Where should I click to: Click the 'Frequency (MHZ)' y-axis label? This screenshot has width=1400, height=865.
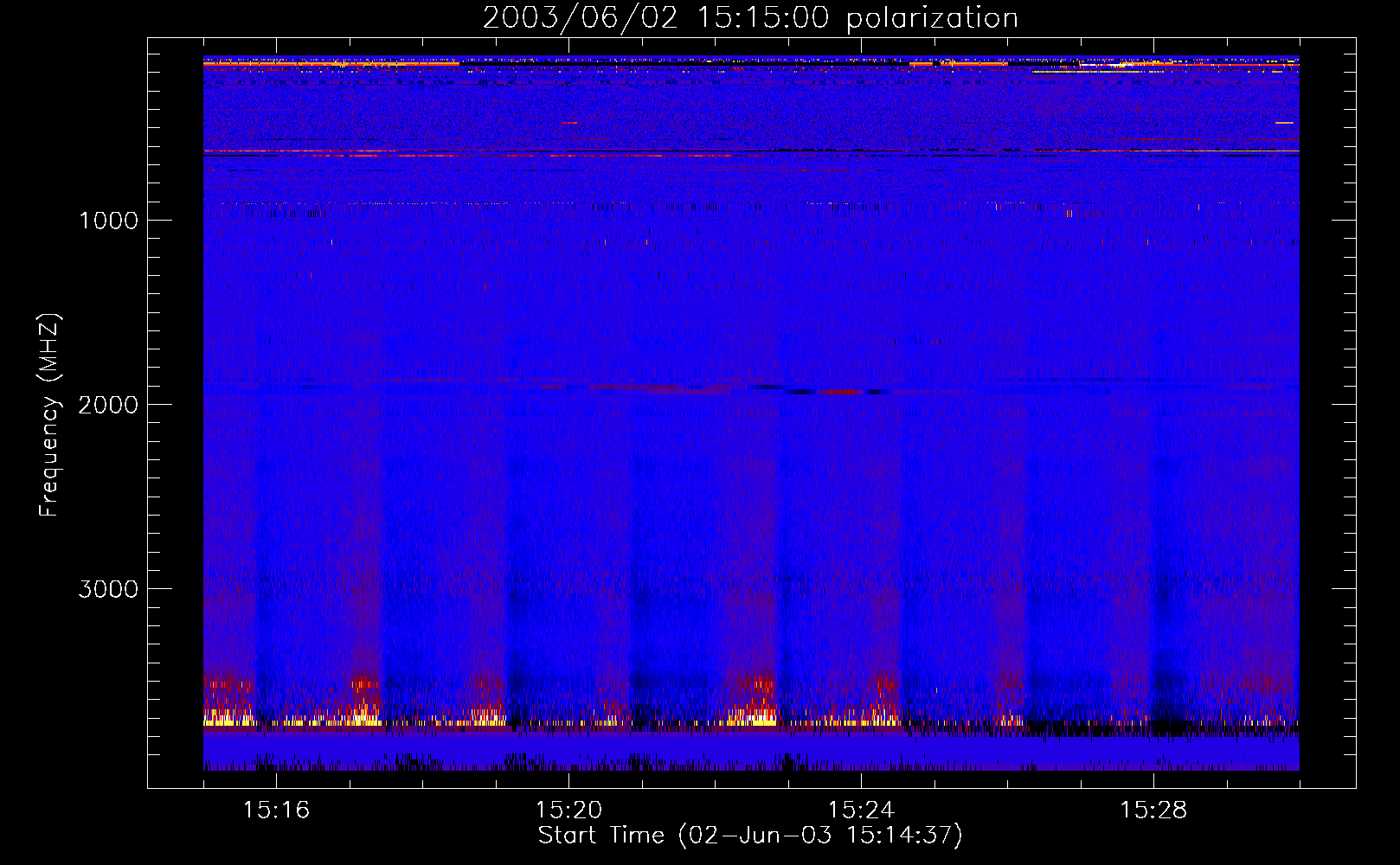click(49, 416)
